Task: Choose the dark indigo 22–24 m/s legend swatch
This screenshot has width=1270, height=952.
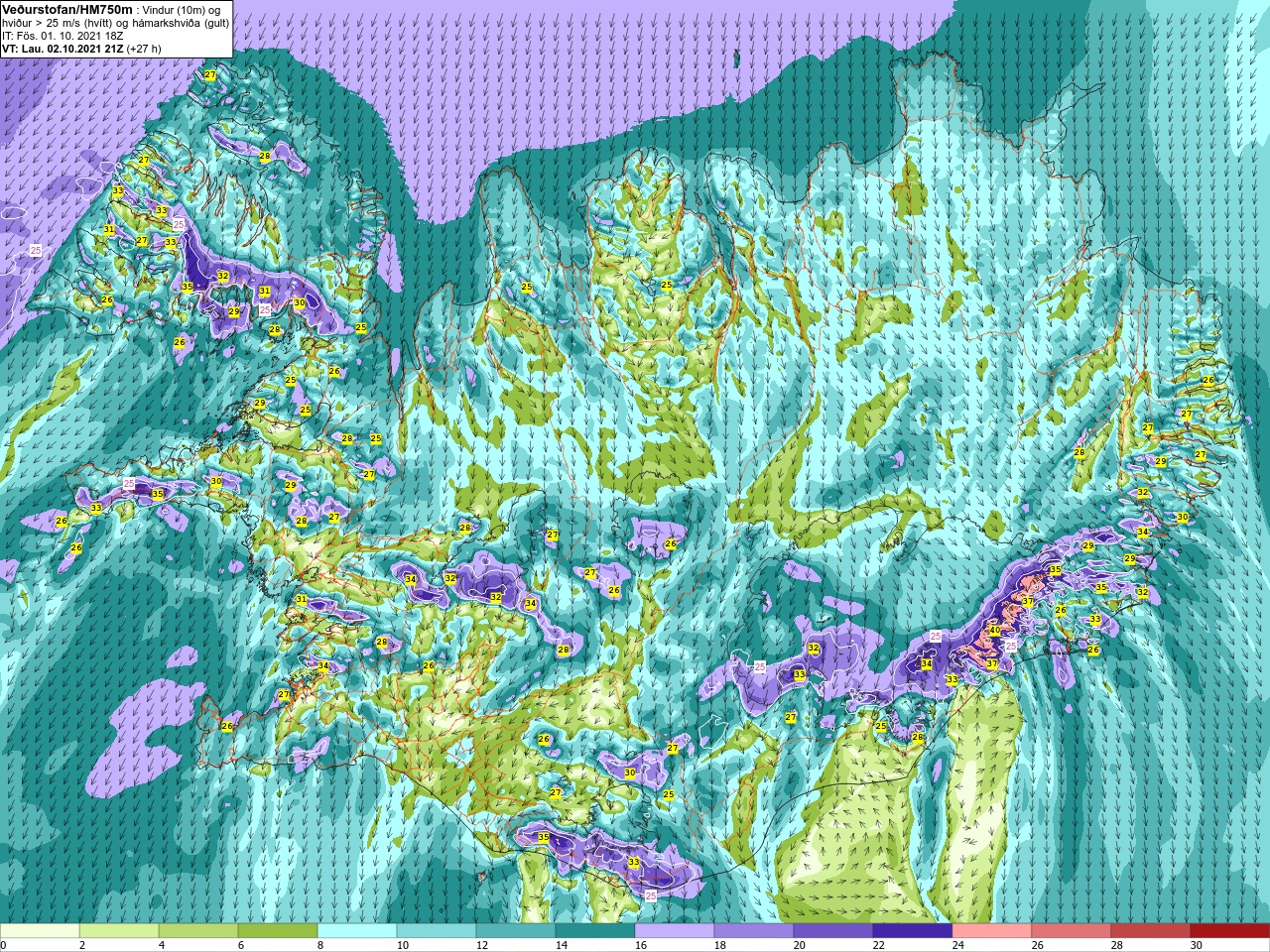Action: click(913, 931)
